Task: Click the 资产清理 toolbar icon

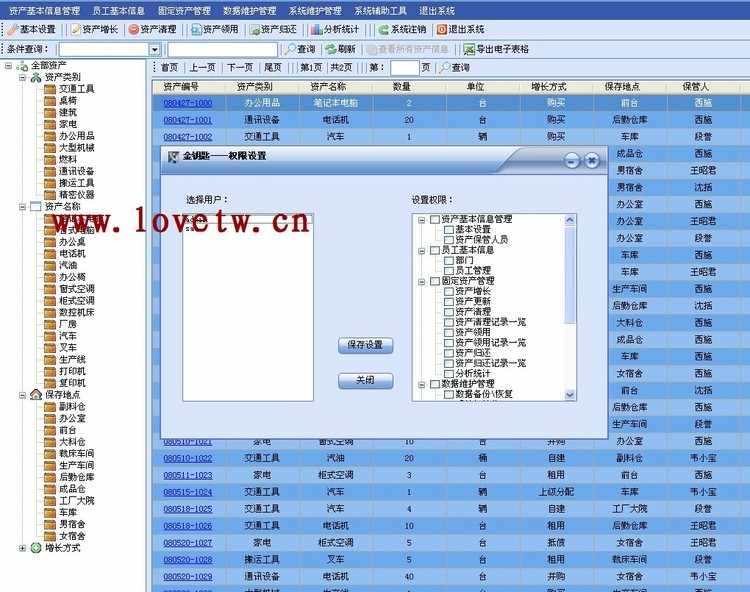Action: click(x=134, y=30)
